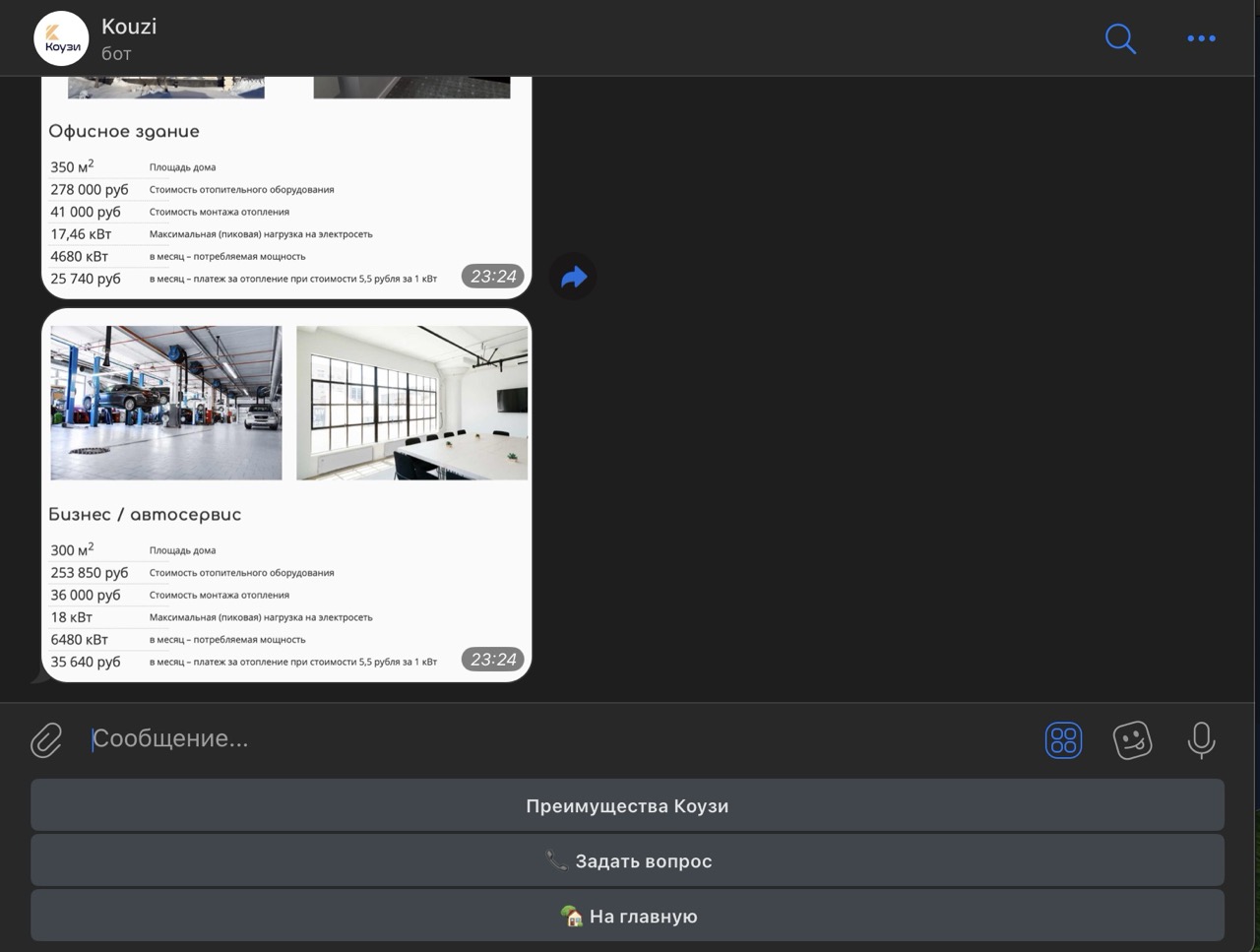Open the three-dots more options menu
The height and width of the screenshot is (952, 1260).
point(1201,38)
